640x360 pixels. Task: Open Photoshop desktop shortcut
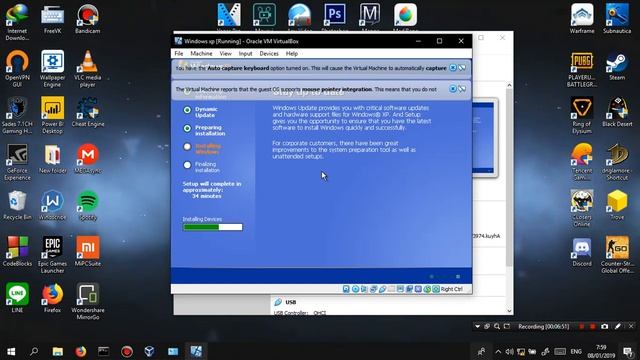coord(335,17)
